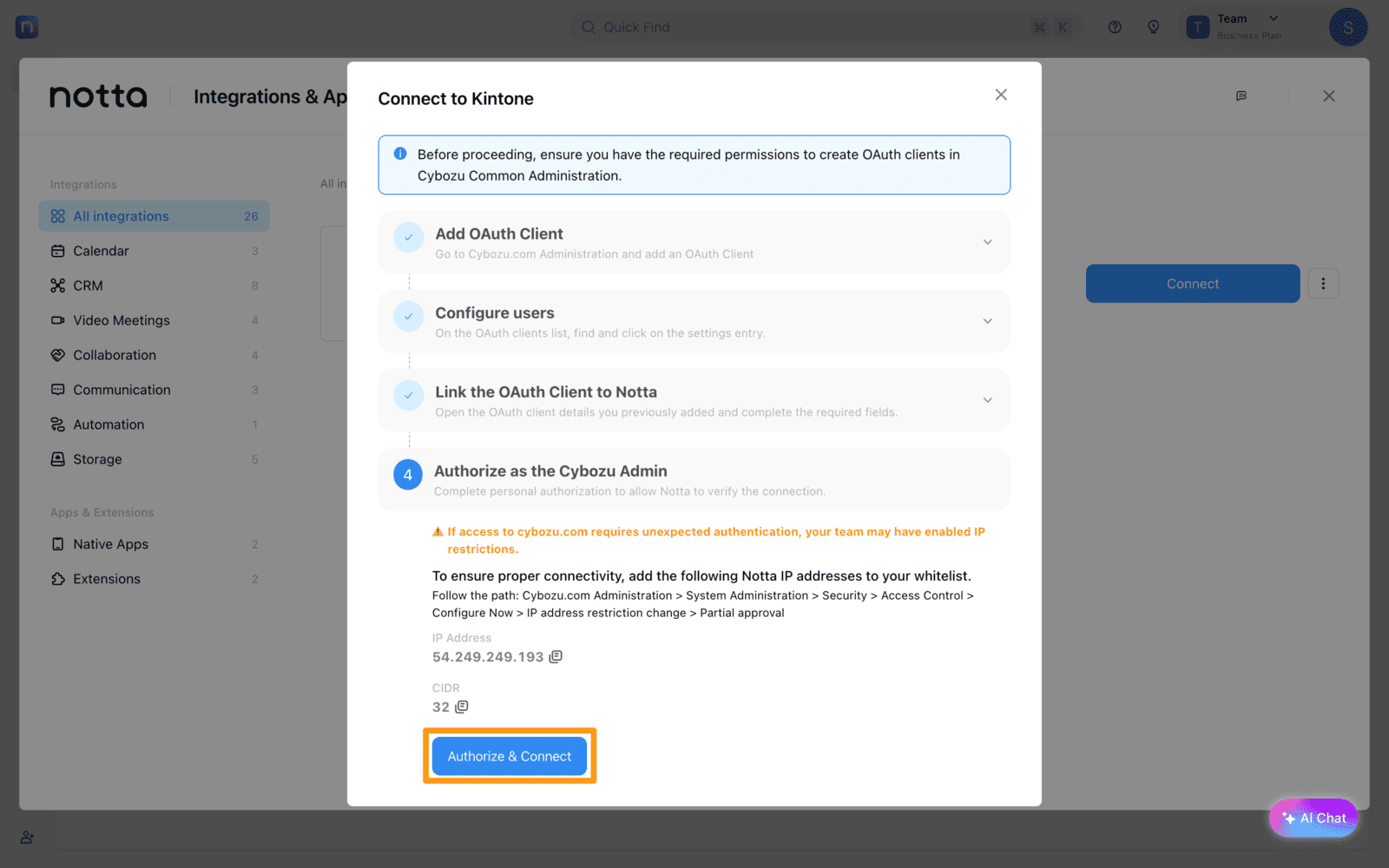
Task: Open the AI Chat button
Action: [x=1313, y=818]
